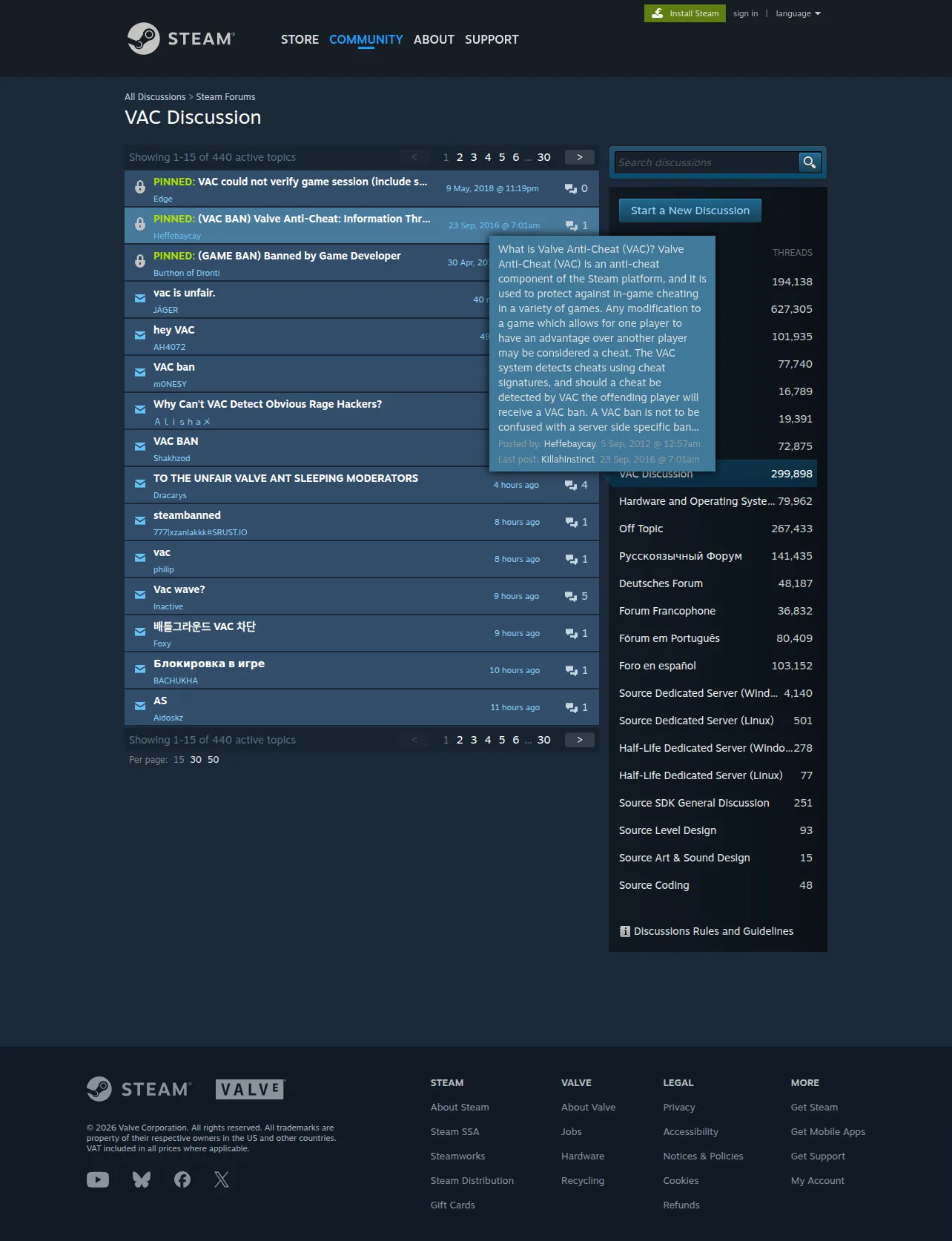Screen dimensions: 952x1241
Task: Jump to page 30 in bottom pagination
Action: tap(544, 740)
